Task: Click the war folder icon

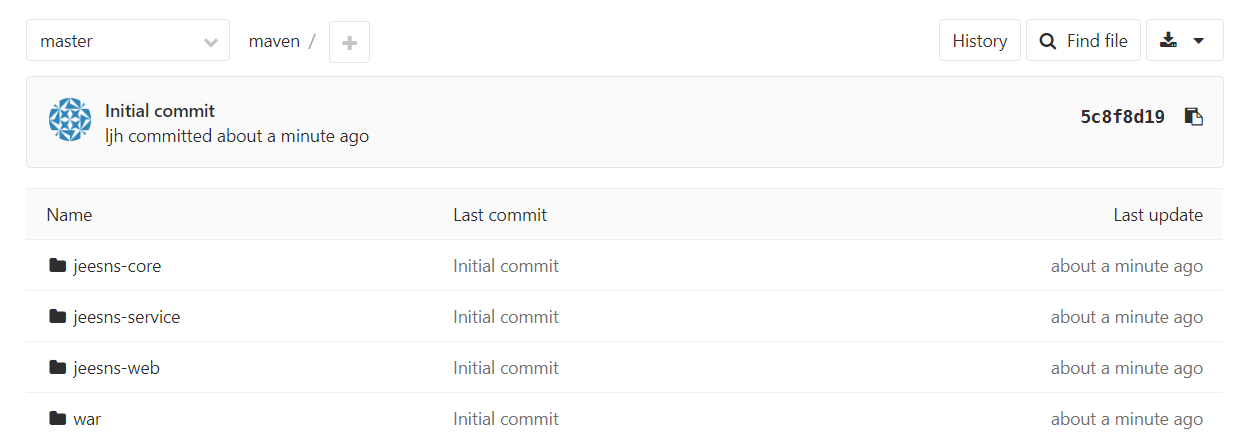Action: tap(57, 419)
